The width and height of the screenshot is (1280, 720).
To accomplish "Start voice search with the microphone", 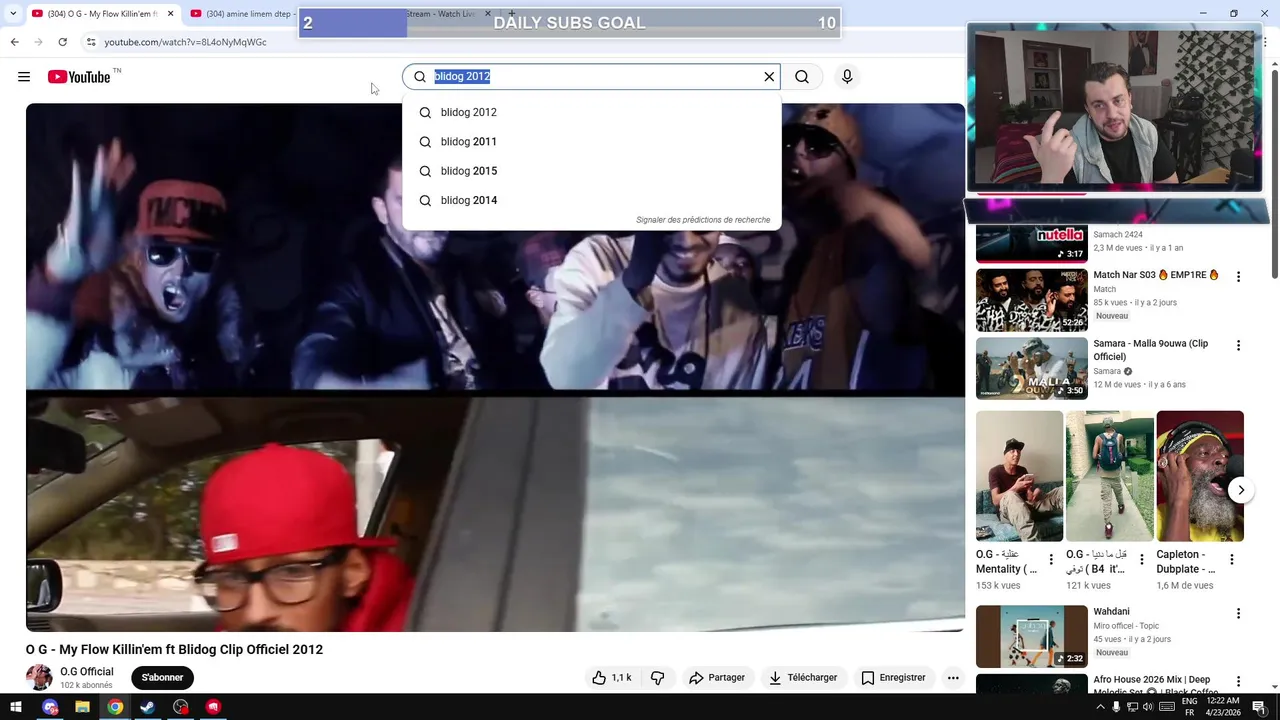I will tap(847, 77).
